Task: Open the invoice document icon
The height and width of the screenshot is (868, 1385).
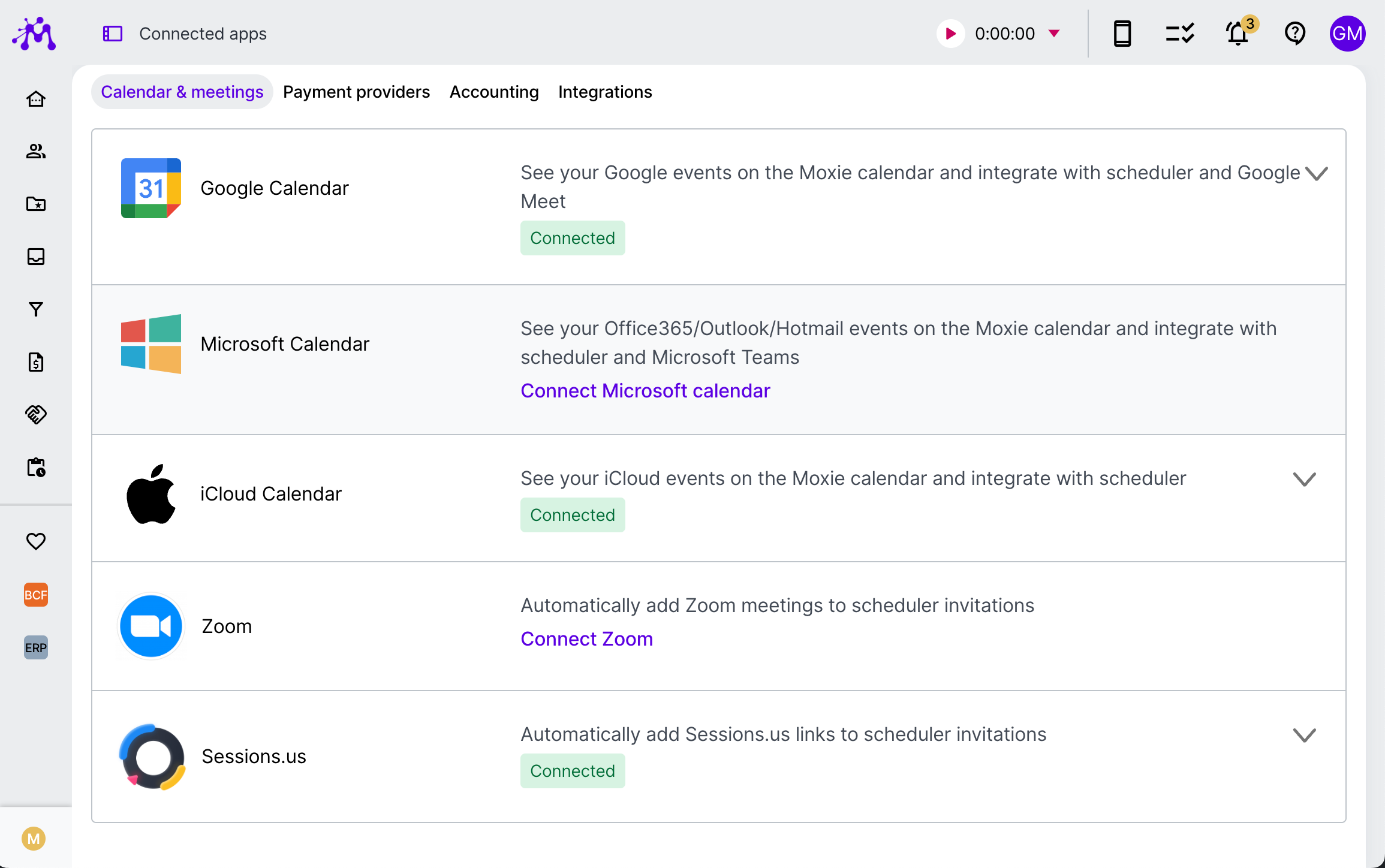Action: pos(36,362)
